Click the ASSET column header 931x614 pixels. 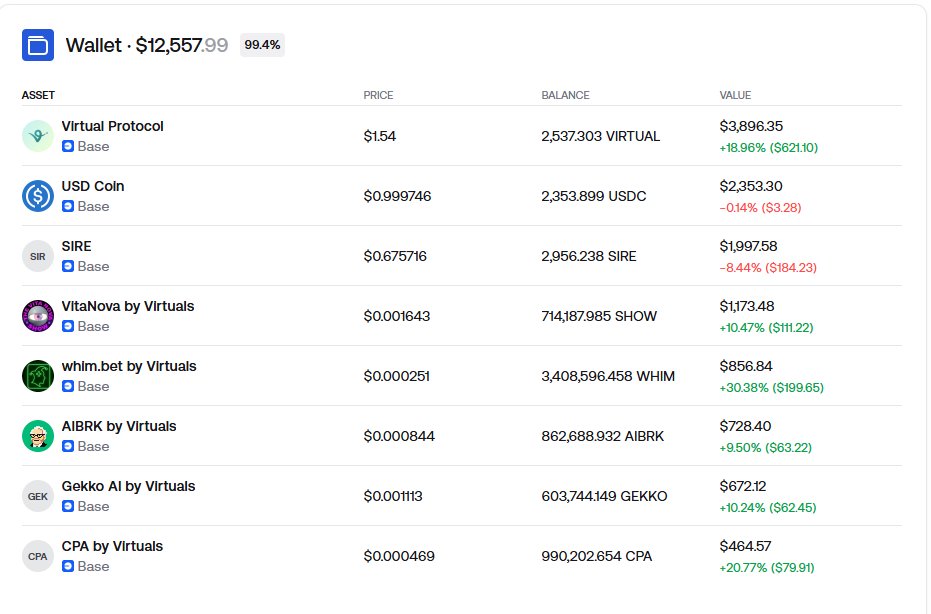click(38, 95)
